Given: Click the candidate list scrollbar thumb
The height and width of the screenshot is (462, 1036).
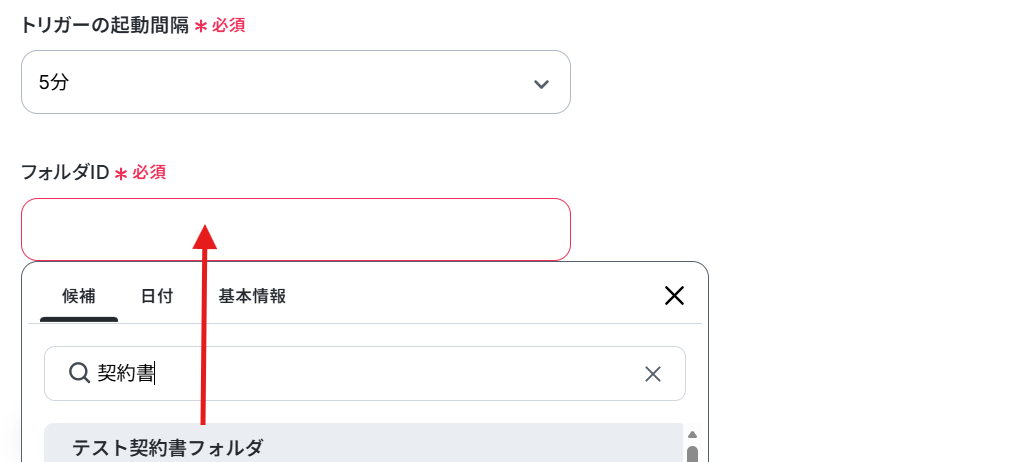Looking at the screenshot, I should (x=692, y=454).
